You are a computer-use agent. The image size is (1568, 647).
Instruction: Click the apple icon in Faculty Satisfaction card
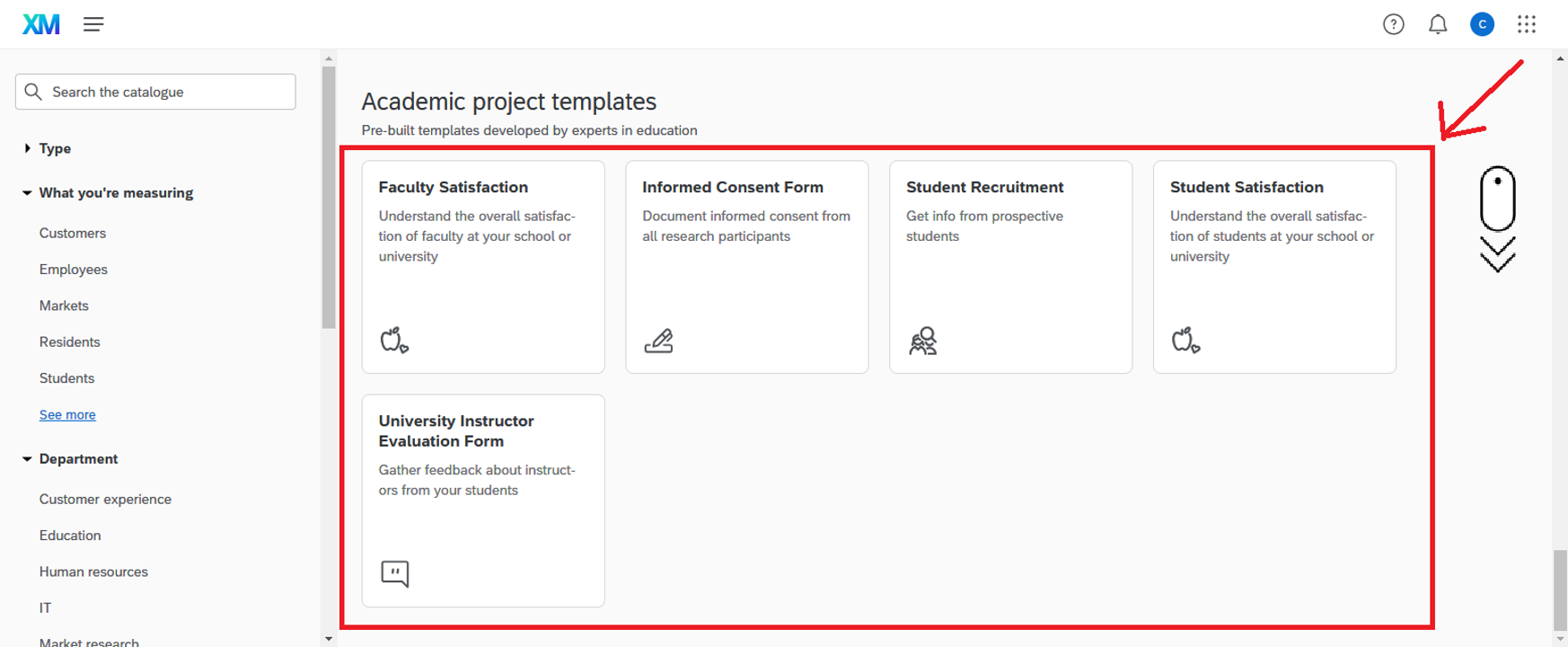(394, 341)
